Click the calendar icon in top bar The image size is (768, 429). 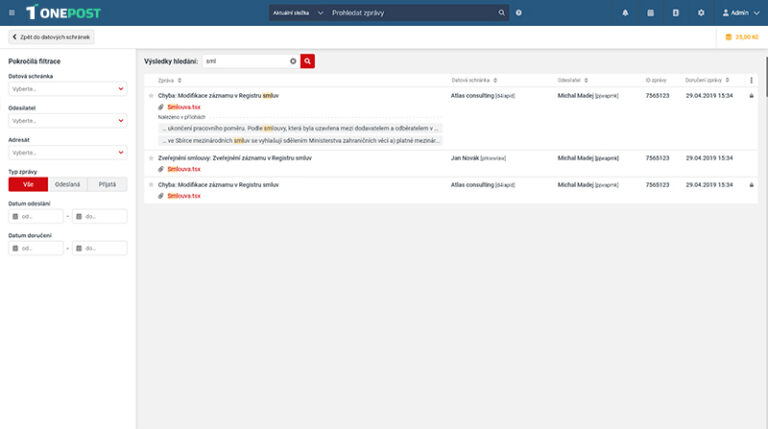tap(650, 13)
